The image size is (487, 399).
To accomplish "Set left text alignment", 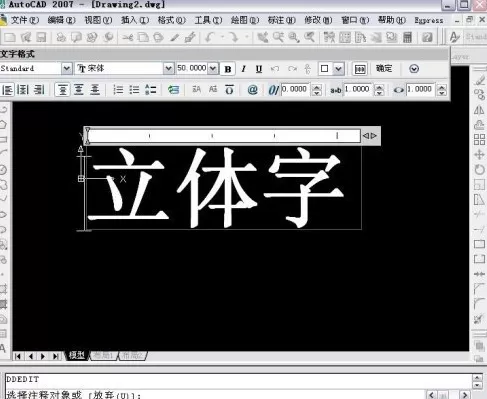I will (7, 90).
